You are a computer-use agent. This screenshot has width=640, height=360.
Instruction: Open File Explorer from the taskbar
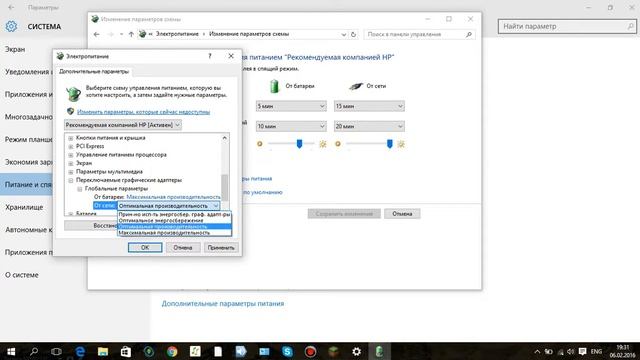coord(103,351)
